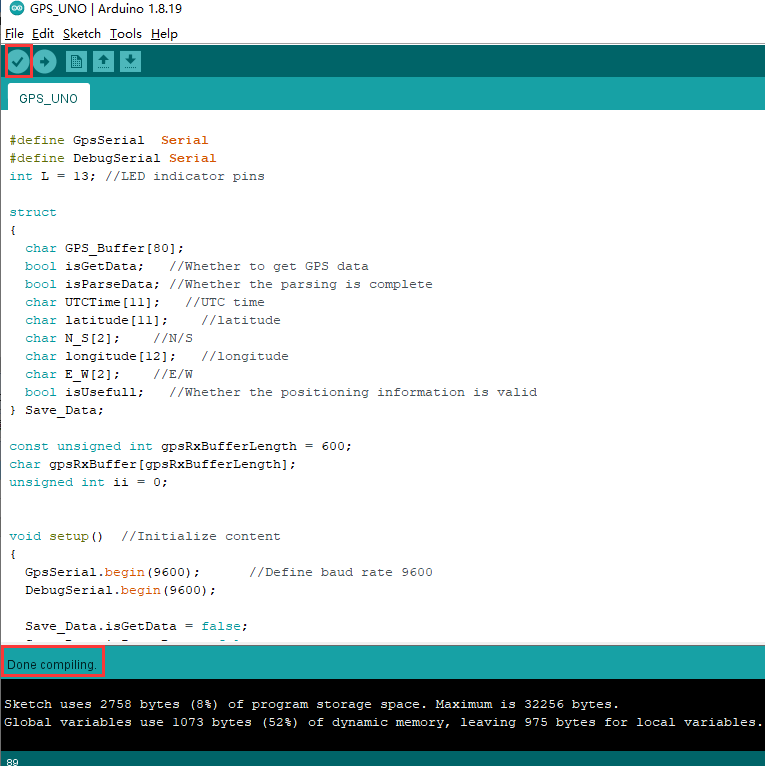Click the 'Sketch uses 2758 bytes' console output line
765x766 pixels.
(312, 704)
